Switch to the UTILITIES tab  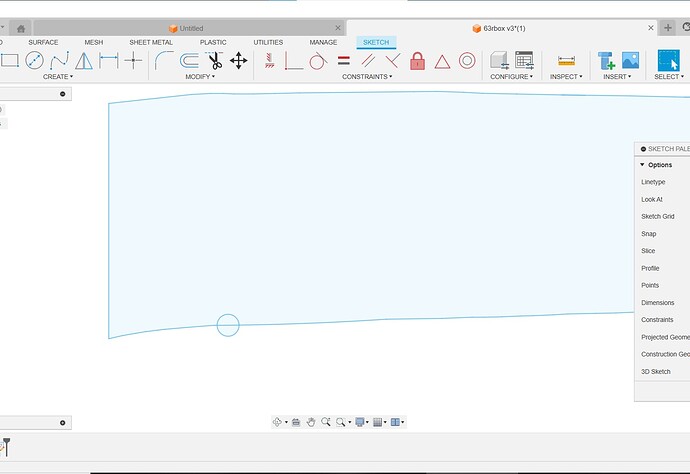click(x=268, y=42)
